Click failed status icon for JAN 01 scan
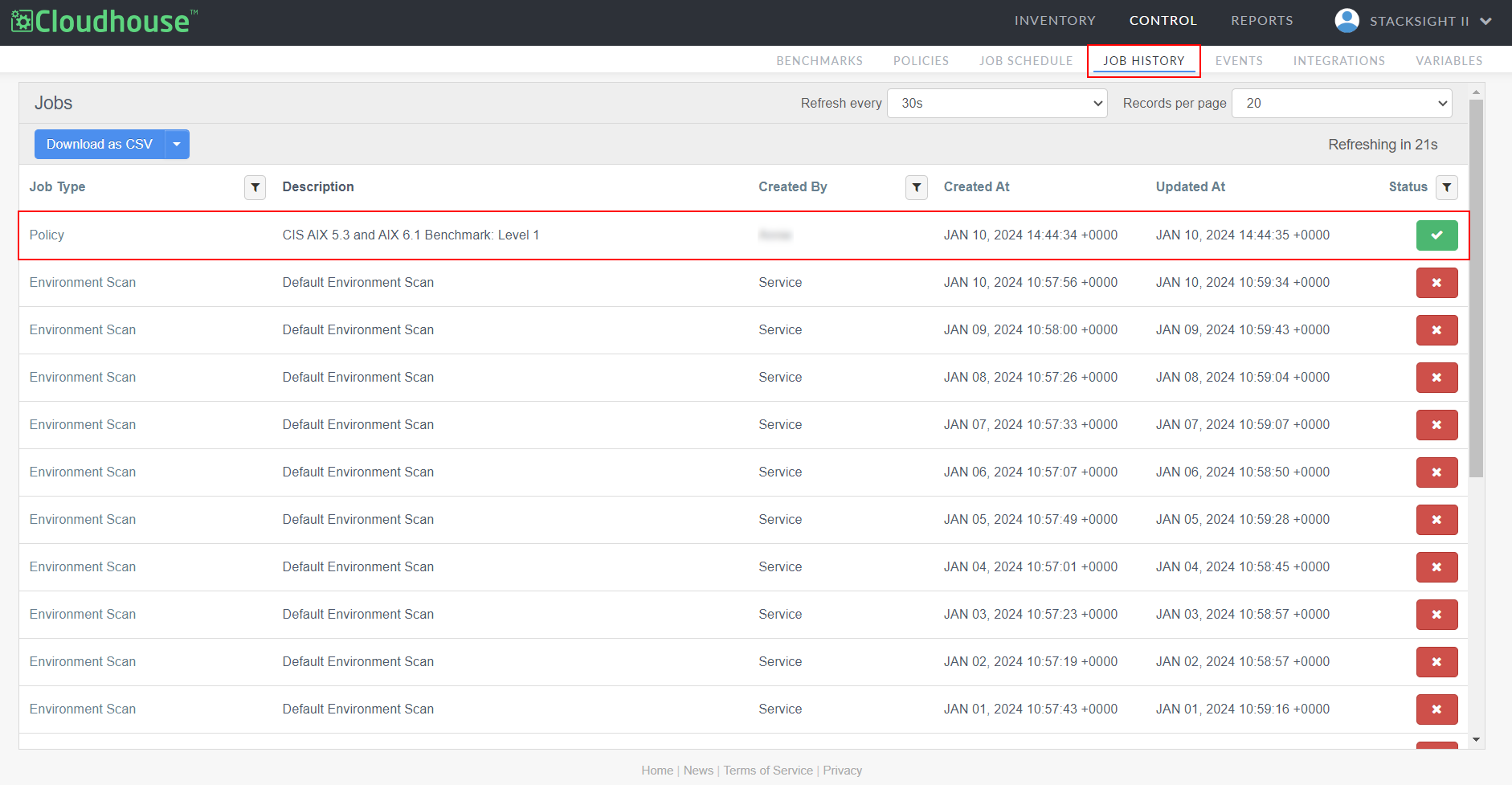Viewport: 1512px width, 785px height. coord(1436,709)
